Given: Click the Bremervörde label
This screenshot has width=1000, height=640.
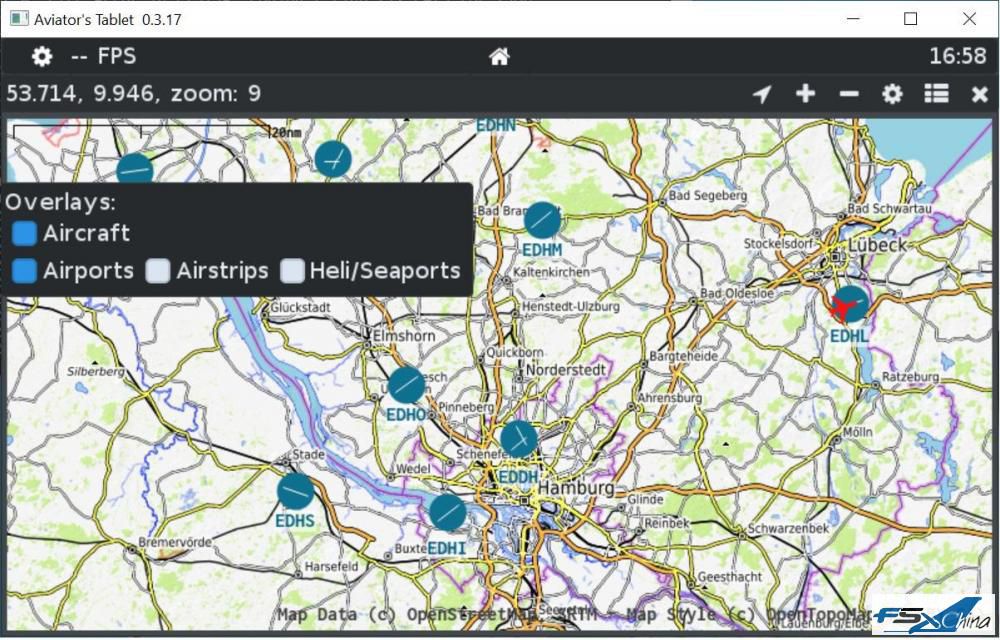Looking at the screenshot, I should click(175, 542).
